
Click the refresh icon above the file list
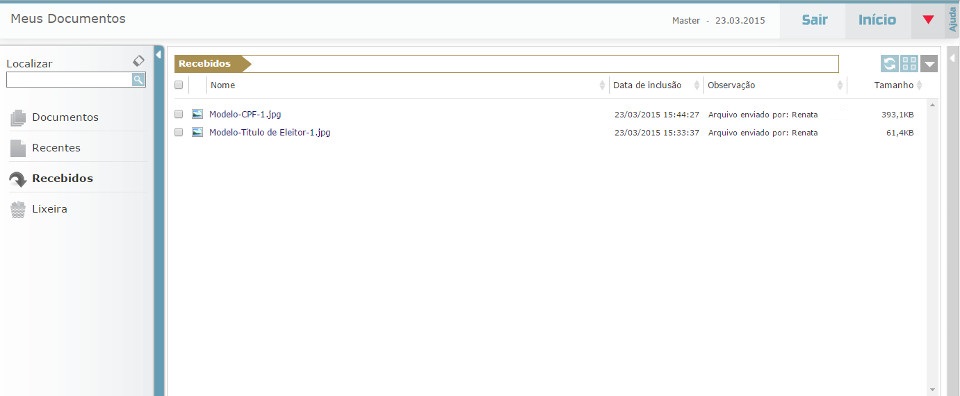pos(890,64)
